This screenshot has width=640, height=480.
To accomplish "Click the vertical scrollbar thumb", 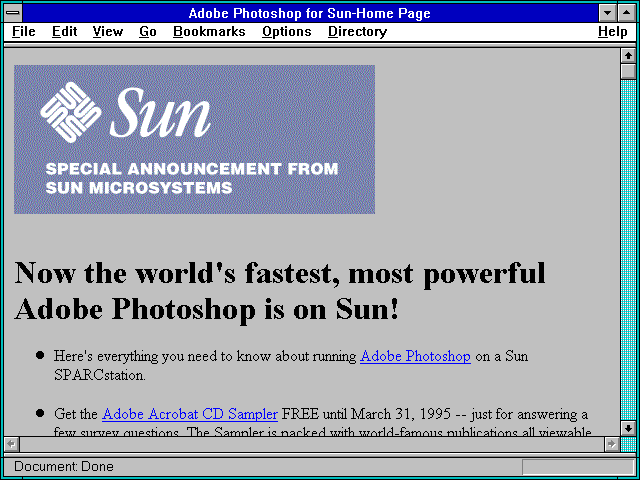I will (628, 71).
